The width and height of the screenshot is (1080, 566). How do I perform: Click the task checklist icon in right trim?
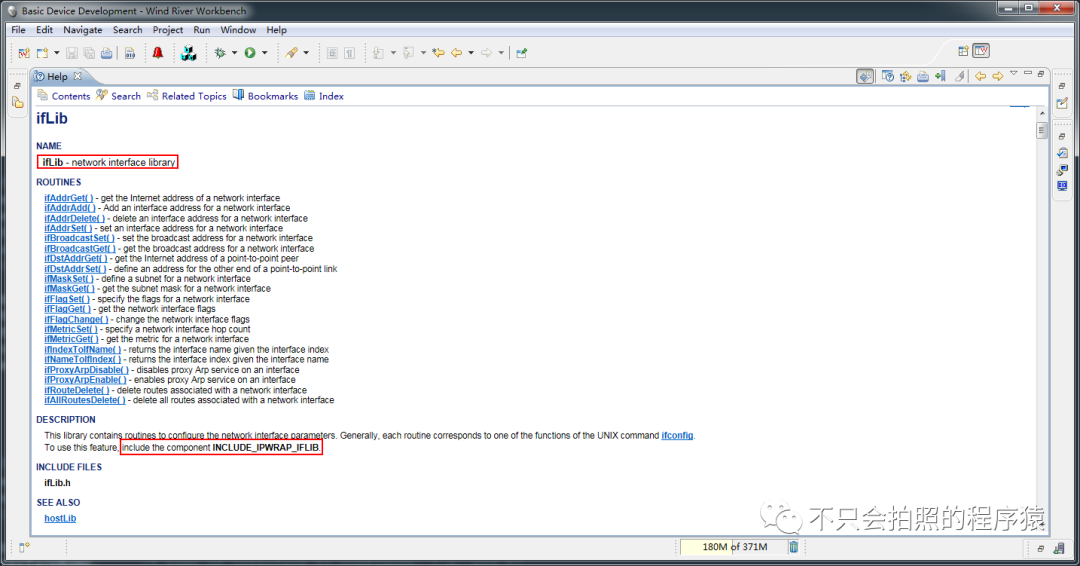1062,153
